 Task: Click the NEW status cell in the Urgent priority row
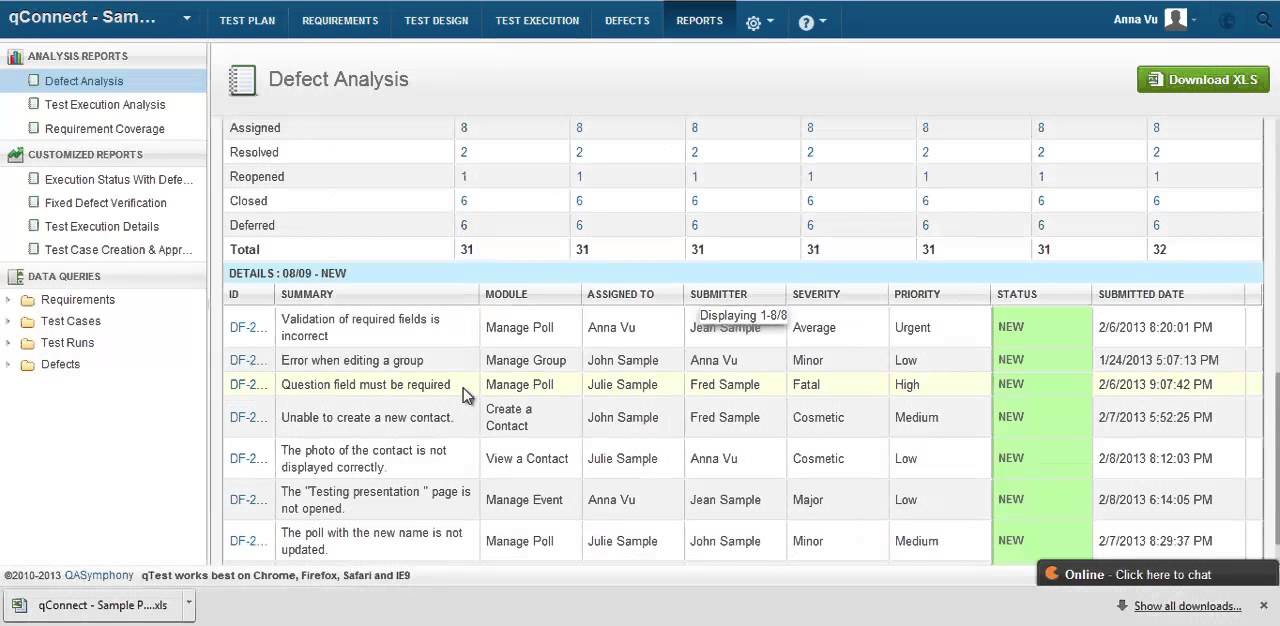(x=1041, y=327)
